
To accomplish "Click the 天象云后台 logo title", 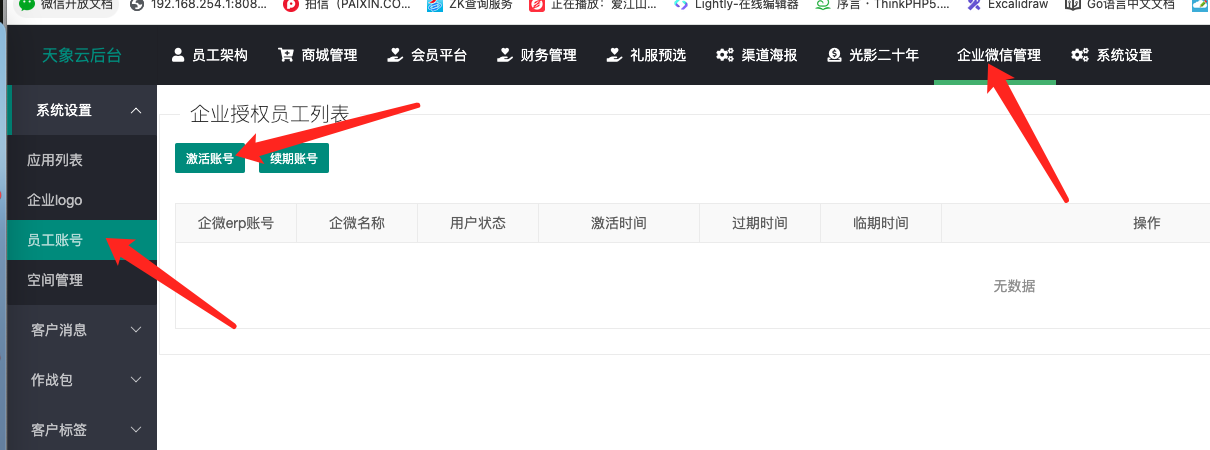I will coord(82,55).
